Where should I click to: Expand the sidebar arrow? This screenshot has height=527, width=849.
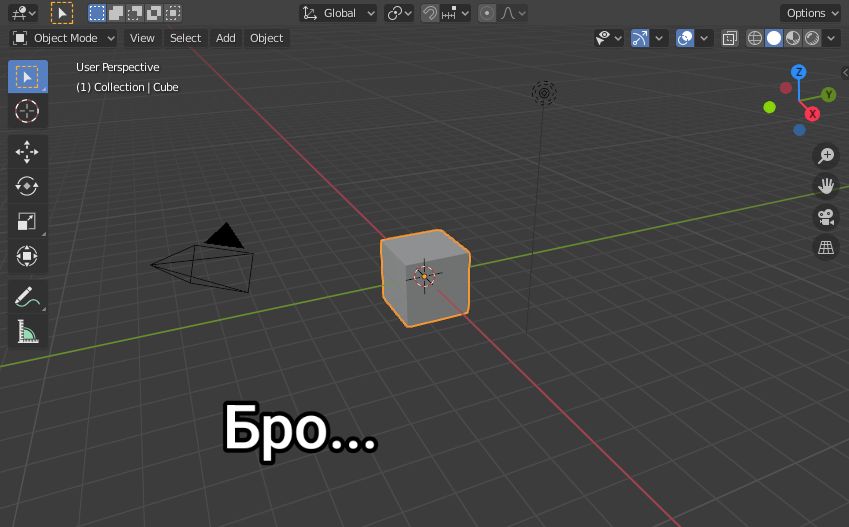pyautogui.click(x=845, y=72)
